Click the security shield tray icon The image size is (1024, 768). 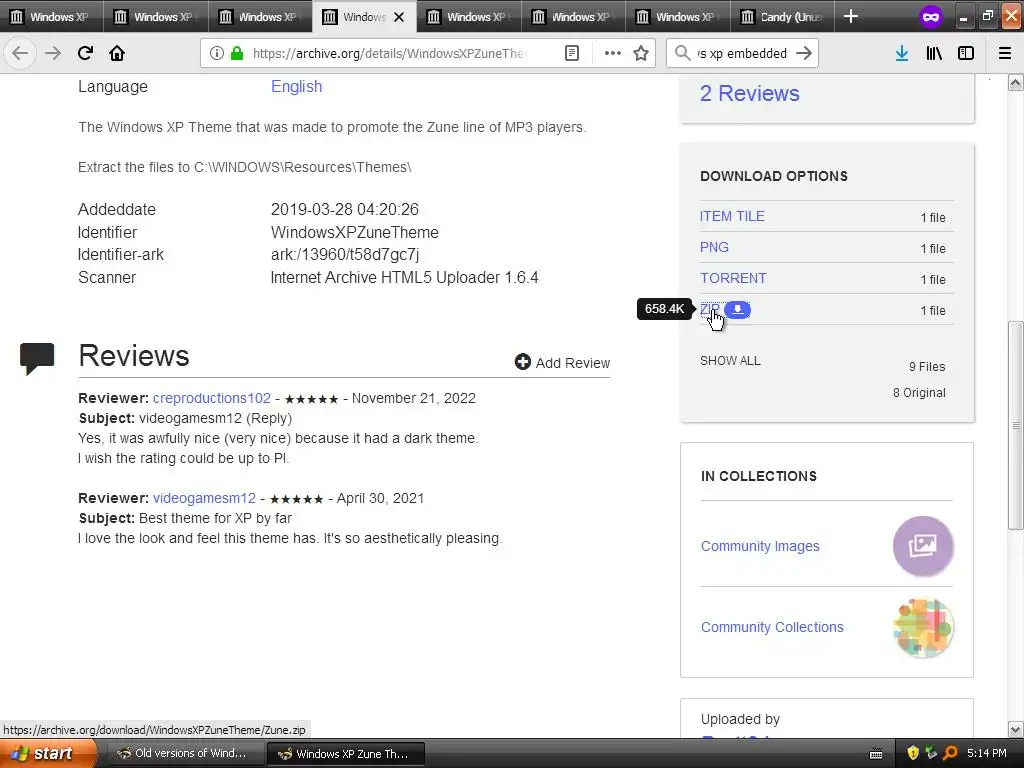pos(913,754)
